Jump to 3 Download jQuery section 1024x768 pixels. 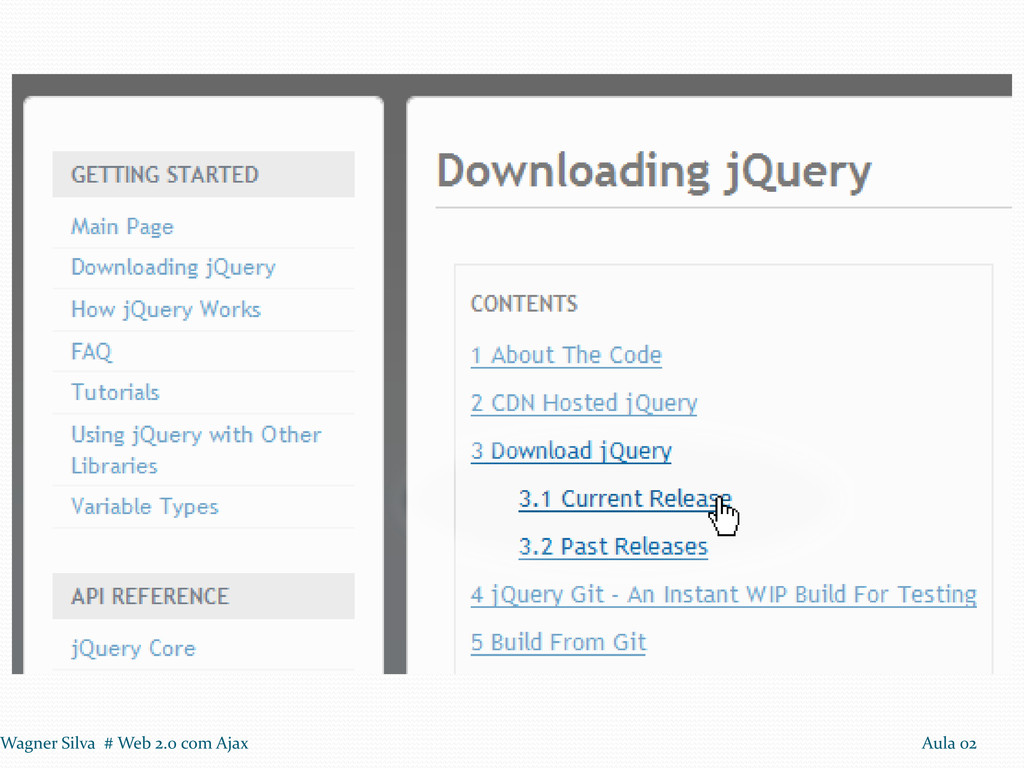571,451
